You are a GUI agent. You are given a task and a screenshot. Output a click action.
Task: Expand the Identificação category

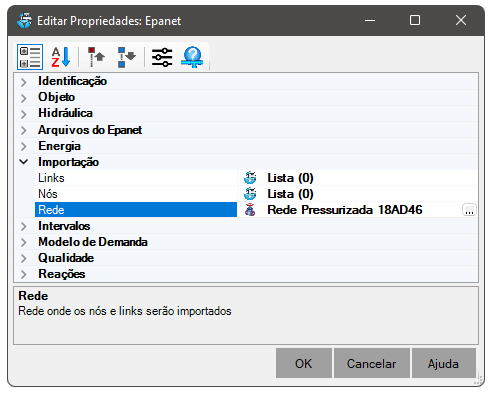coord(24,82)
